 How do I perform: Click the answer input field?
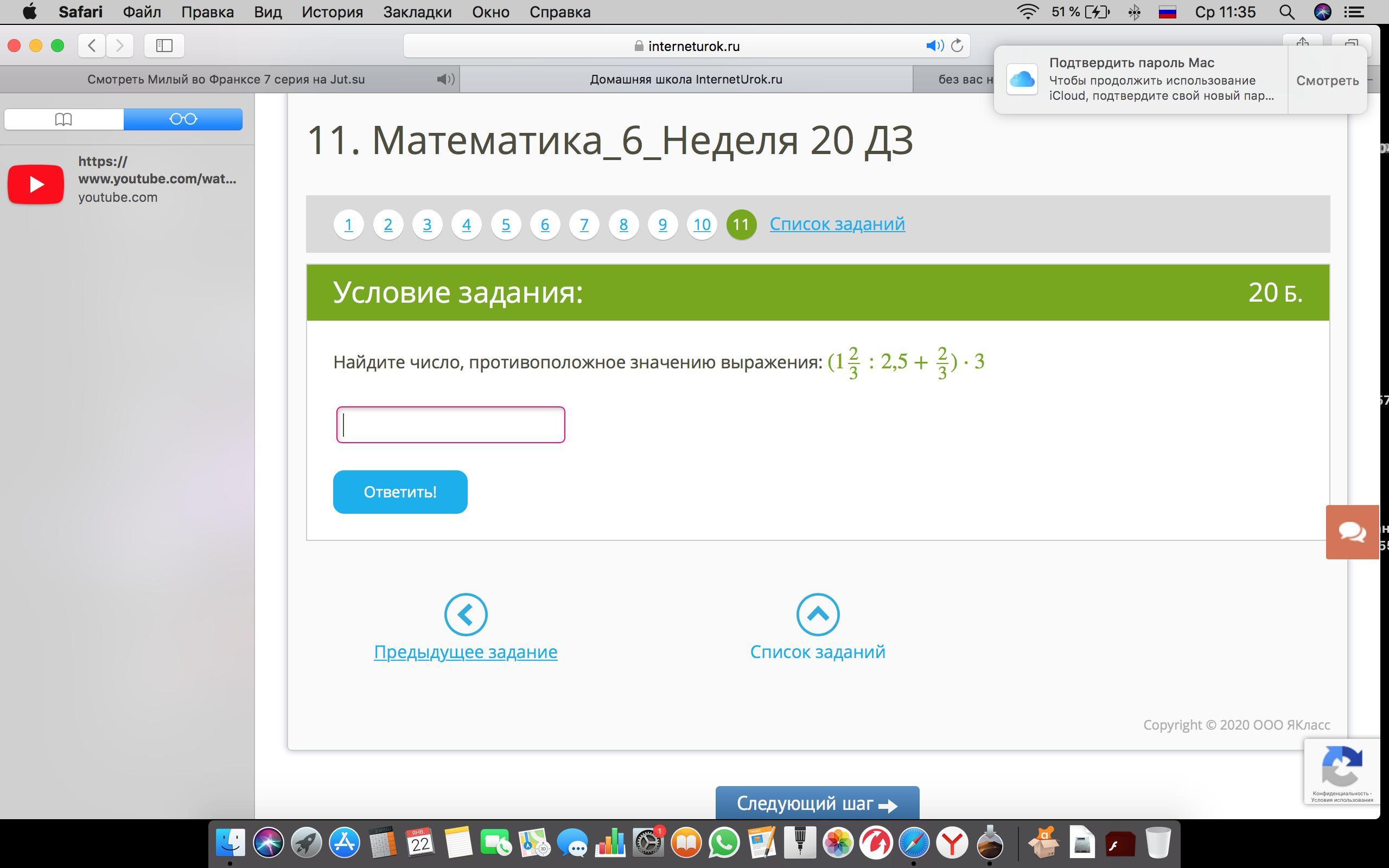tap(450, 425)
